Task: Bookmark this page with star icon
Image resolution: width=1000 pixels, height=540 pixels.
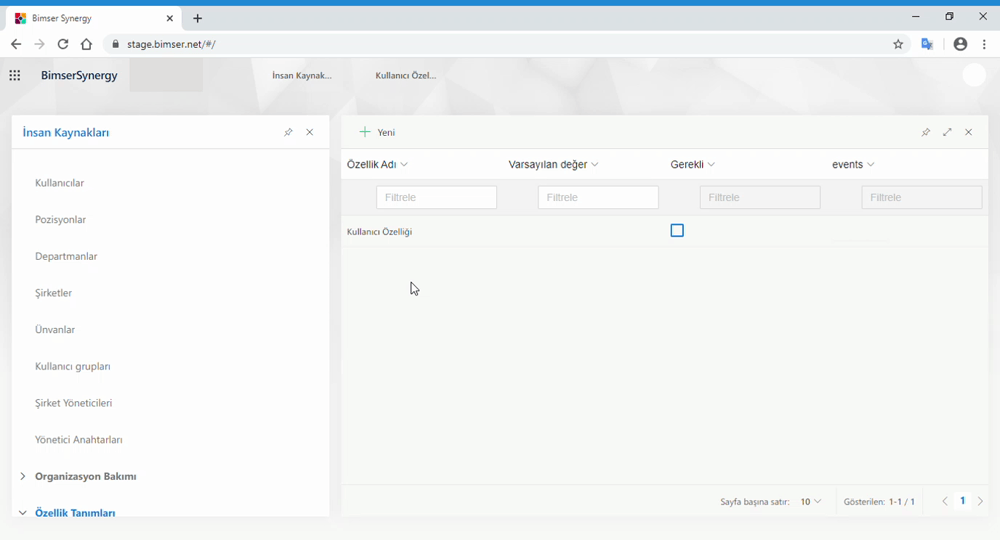Action: pos(898,44)
